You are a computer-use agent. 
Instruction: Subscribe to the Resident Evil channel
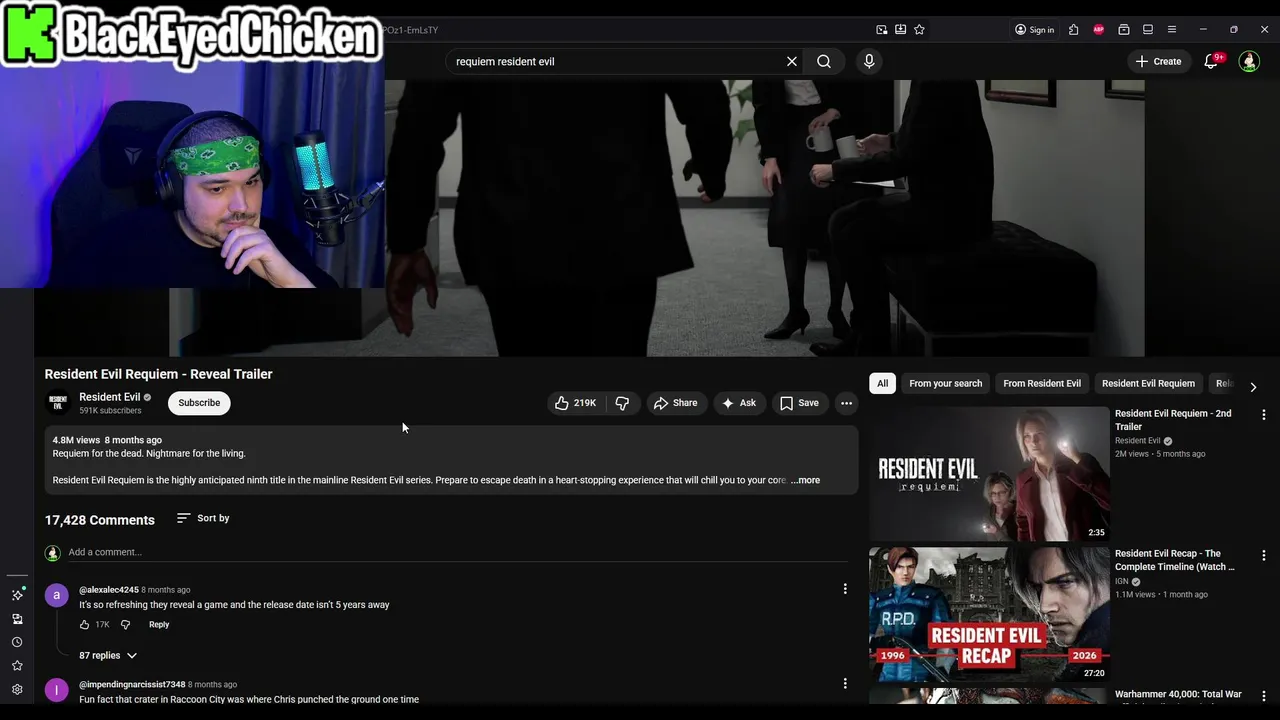[199, 403]
